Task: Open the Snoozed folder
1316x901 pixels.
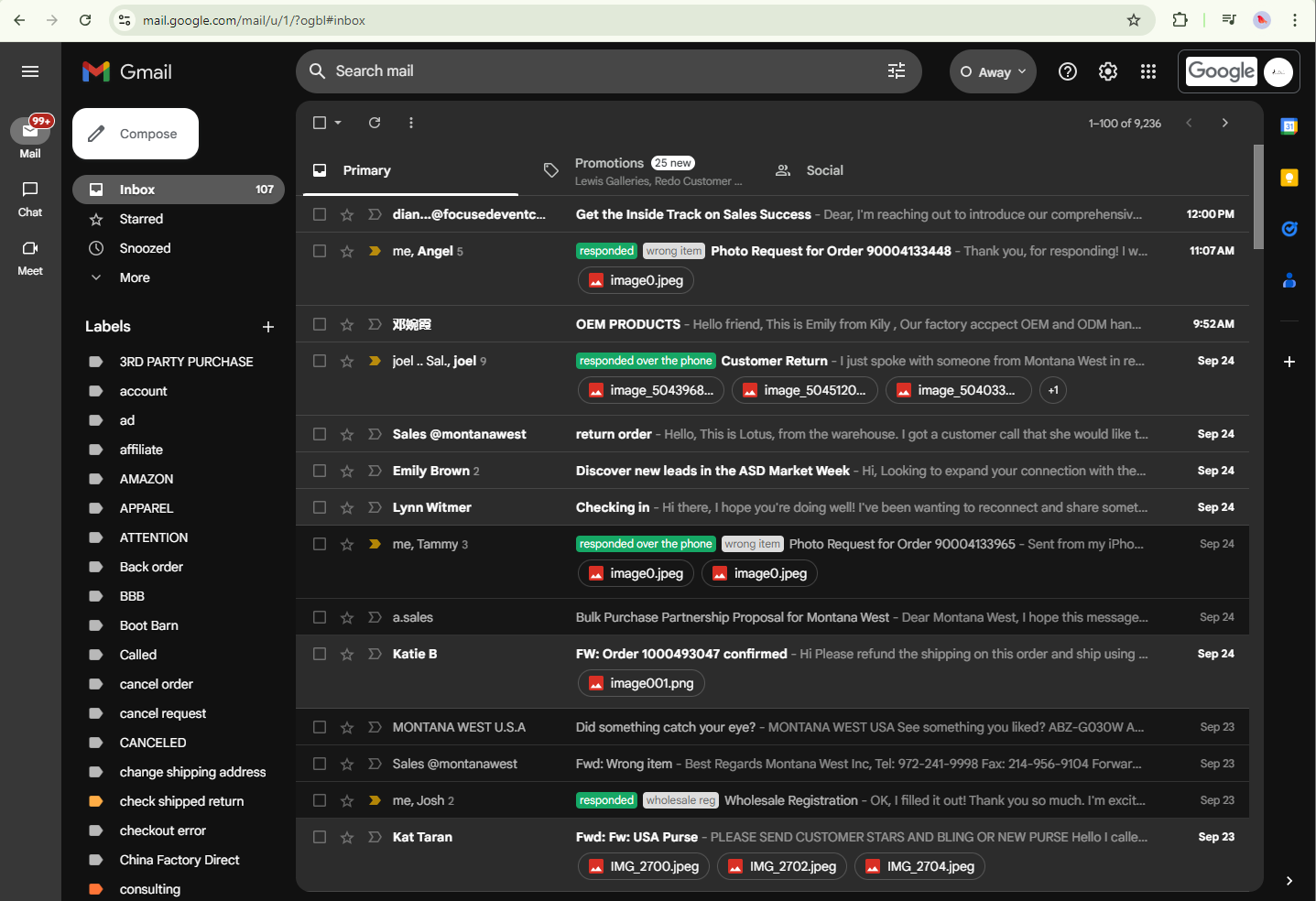Action: coord(179,248)
